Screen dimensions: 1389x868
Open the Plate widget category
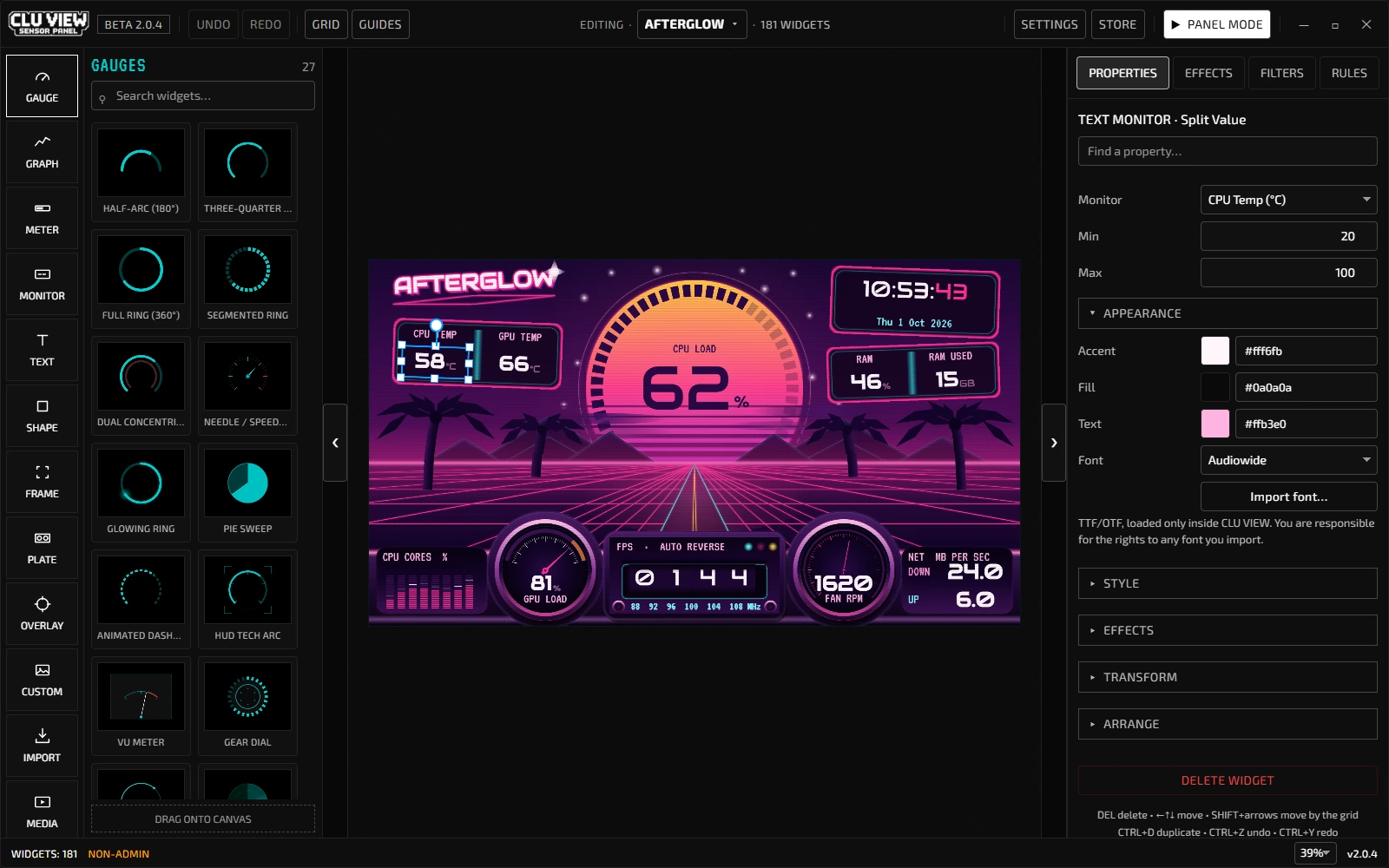(42, 548)
